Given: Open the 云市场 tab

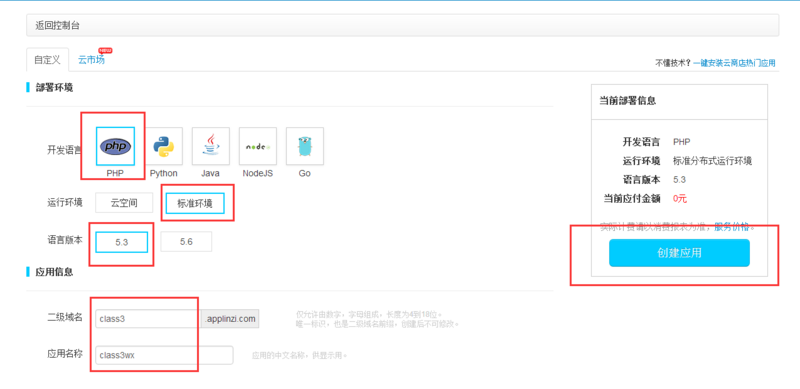Looking at the screenshot, I should pos(91,60).
